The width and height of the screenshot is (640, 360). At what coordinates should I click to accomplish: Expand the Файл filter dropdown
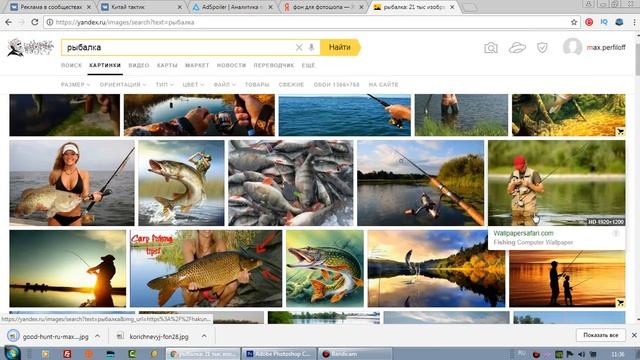coord(224,84)
